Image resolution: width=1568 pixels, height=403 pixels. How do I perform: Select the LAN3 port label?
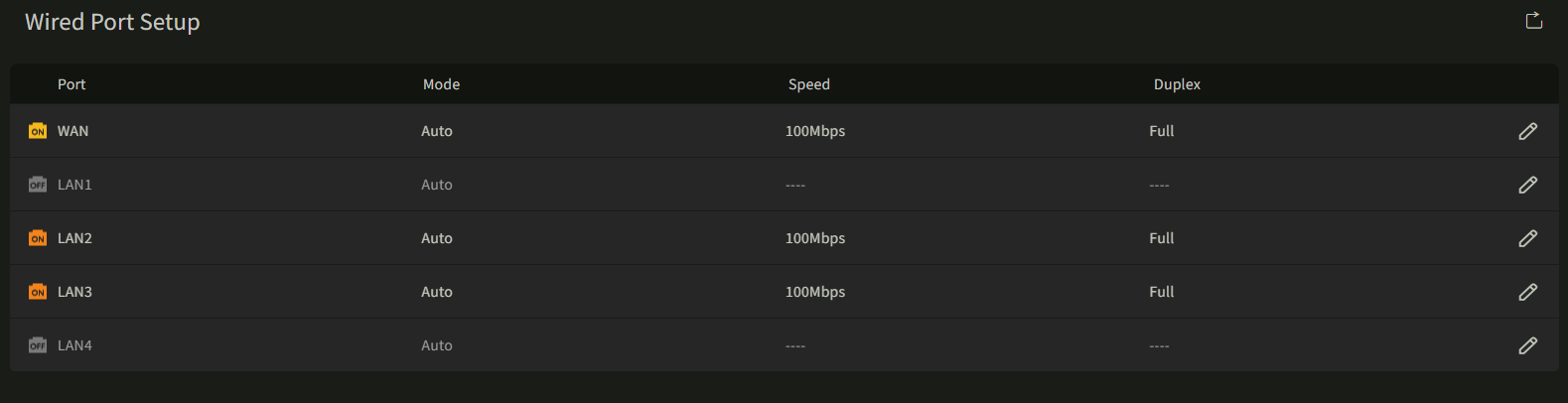74,292
